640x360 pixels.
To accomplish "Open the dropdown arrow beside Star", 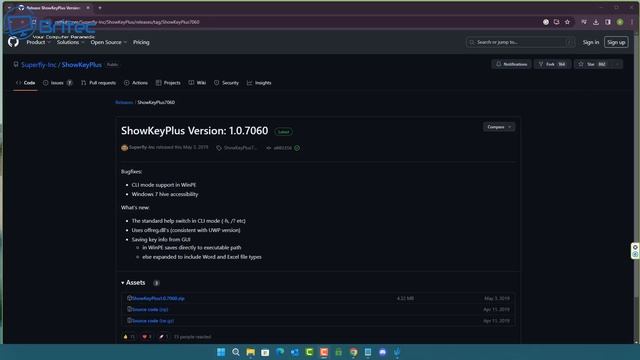I will 617,64.
